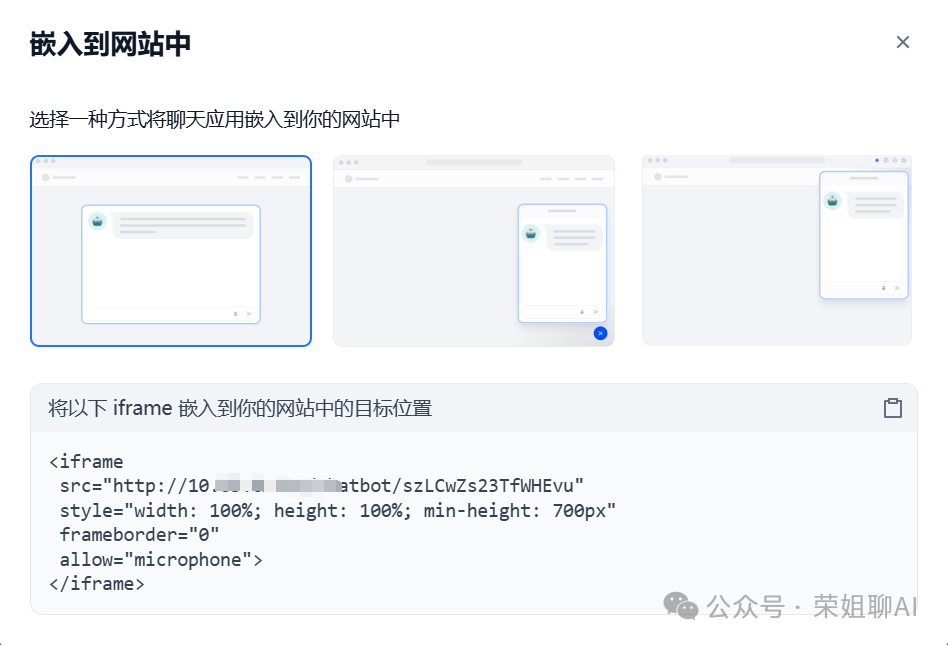The image size is (948, 645).
Task: Click robot avatar in the middle preview
Action: [x=531, y=233]
